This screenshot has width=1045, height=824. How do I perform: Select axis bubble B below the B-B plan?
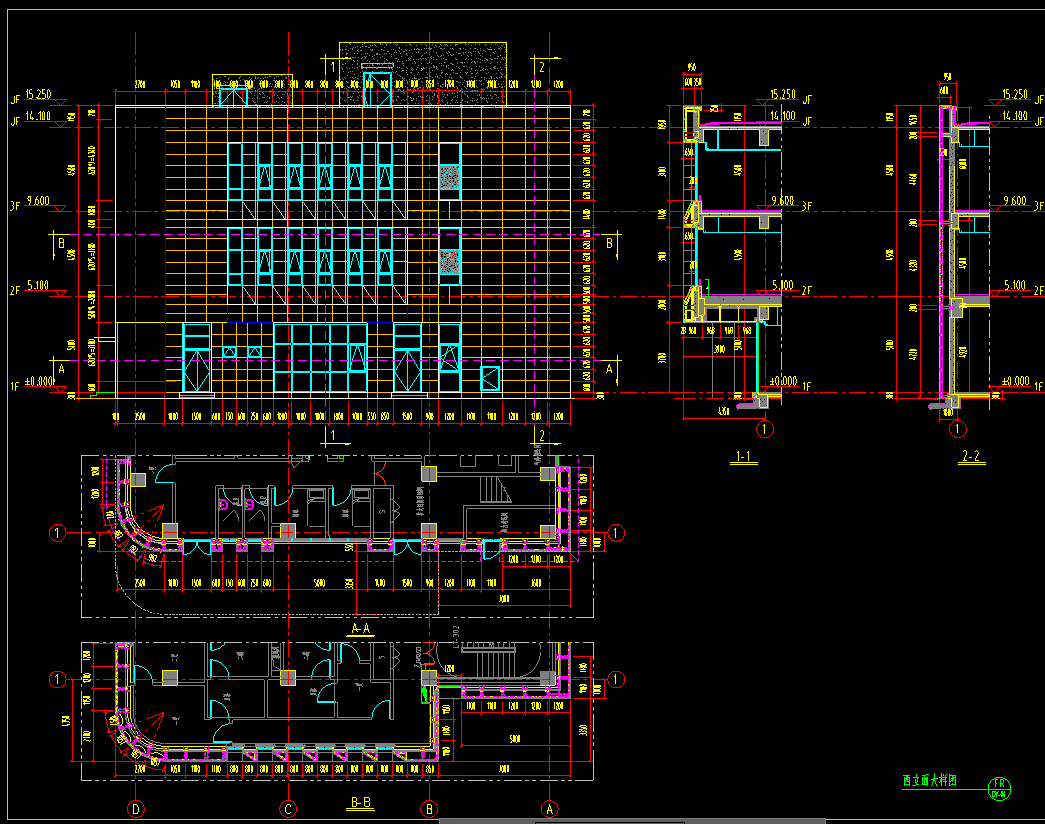point(429,809)
